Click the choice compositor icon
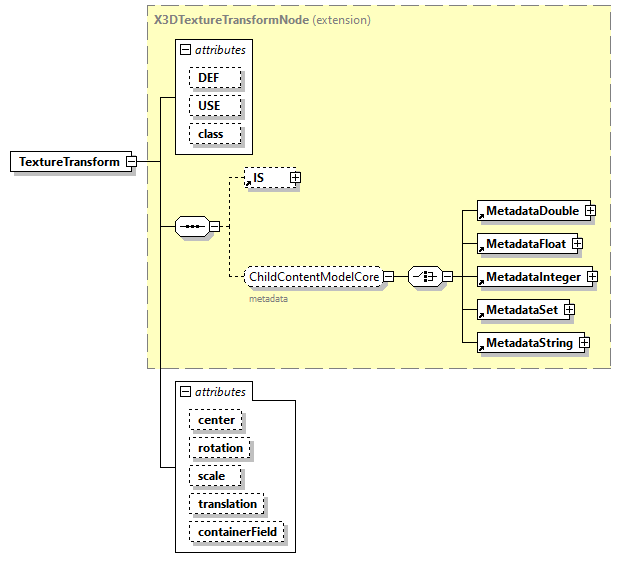The image size is (622, 572). (x=425, y=277)
